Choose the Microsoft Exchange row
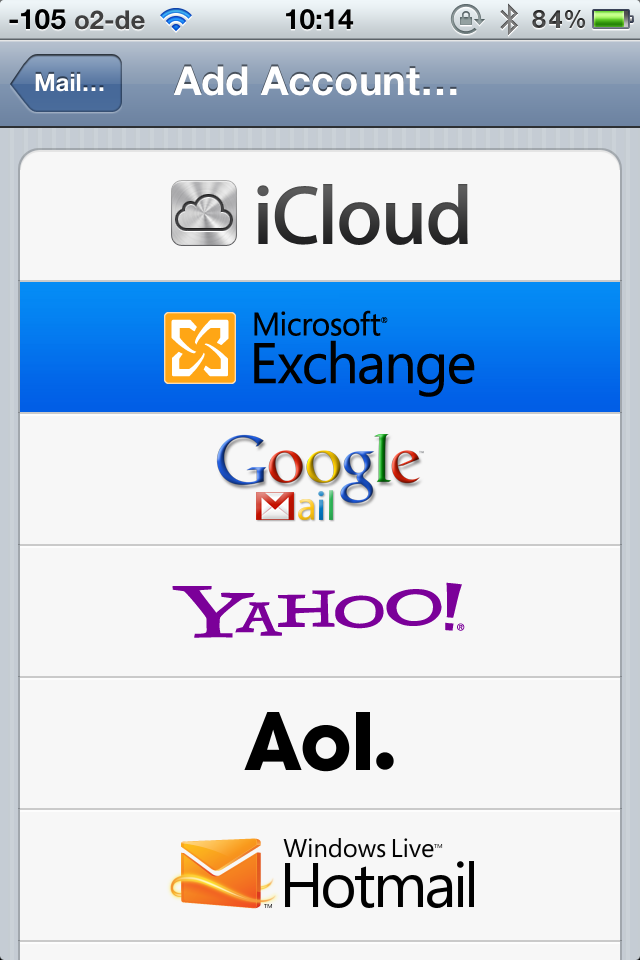 click(x=320, y=347)
